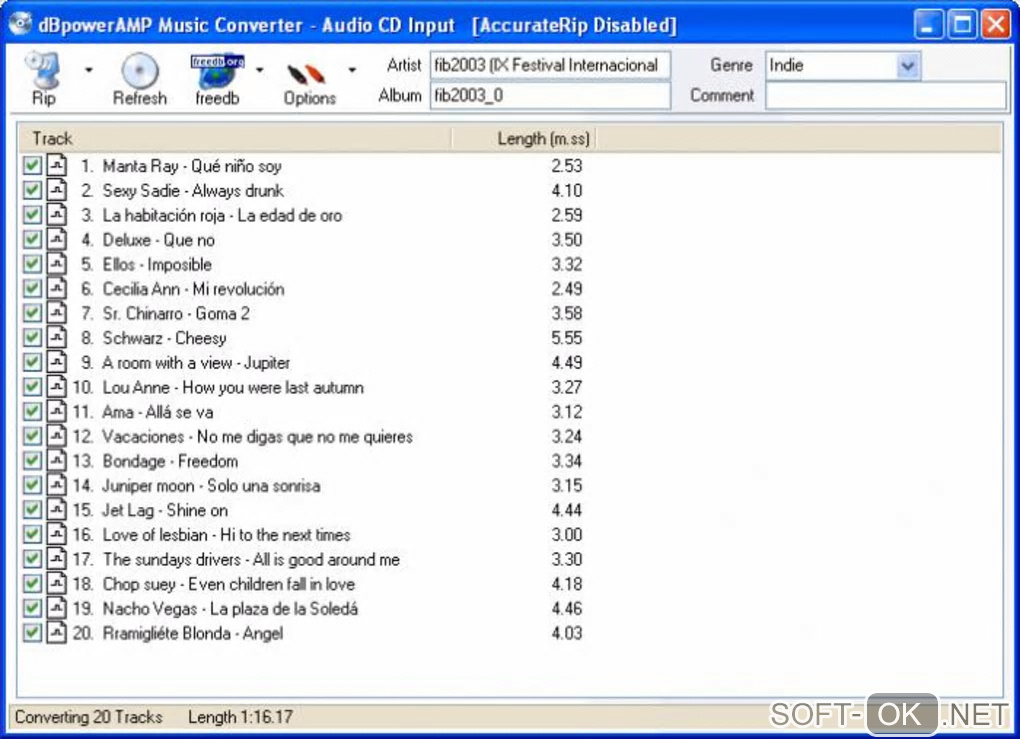Click file icon of track 15 Jet Lag
Image resolution: width=1020 pixels, height=739 pixels.
[x=57, y=509]
